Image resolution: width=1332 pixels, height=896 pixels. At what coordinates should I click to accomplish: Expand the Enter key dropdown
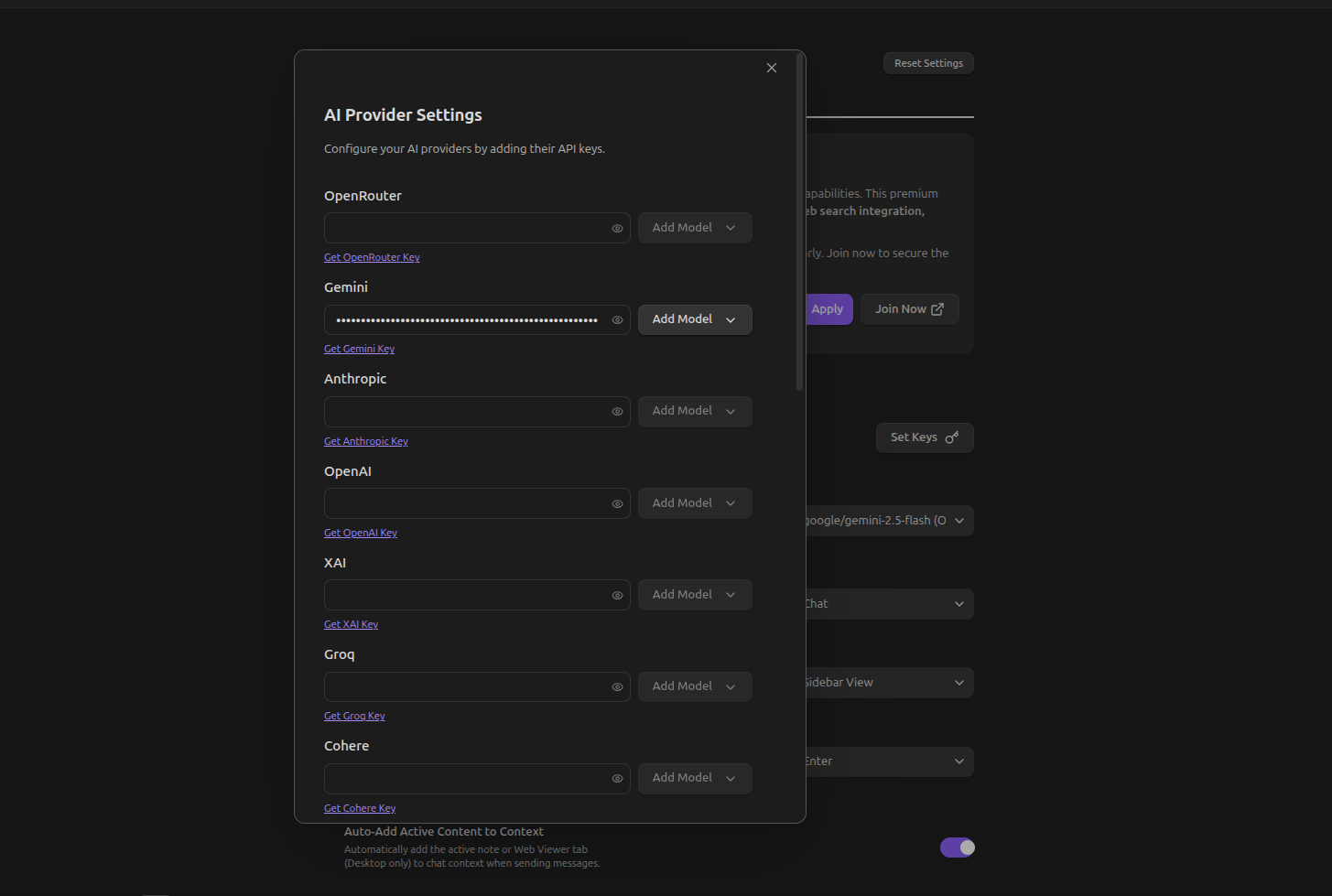(889, 761)
